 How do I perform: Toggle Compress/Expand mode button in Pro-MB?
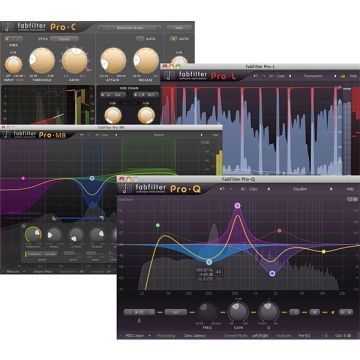pyautogui.click(x=41, y=254)
